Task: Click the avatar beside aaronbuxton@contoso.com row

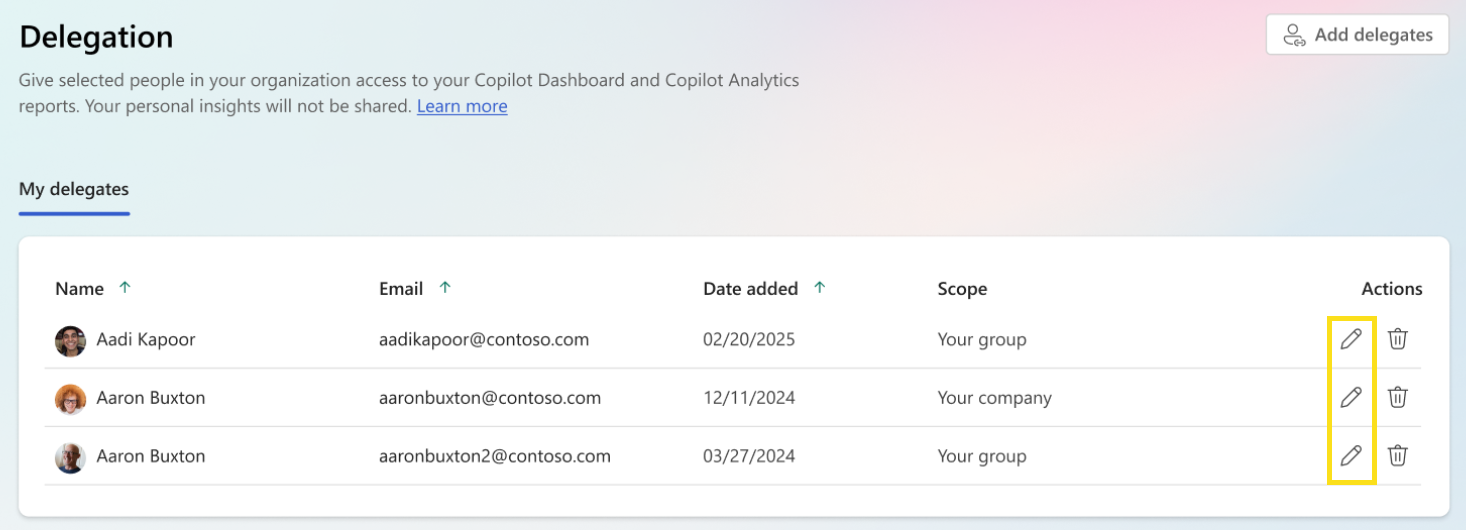Action: (70, 398)
